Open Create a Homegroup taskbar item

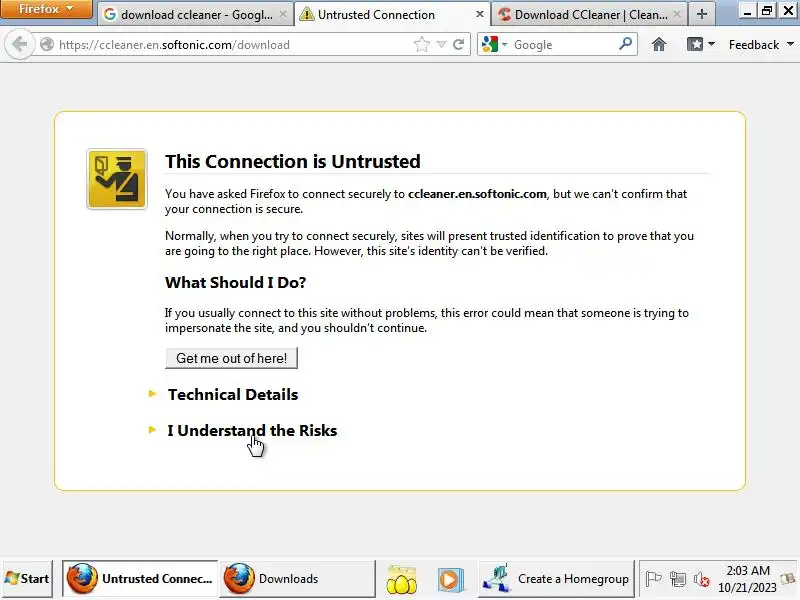[556, 579]
